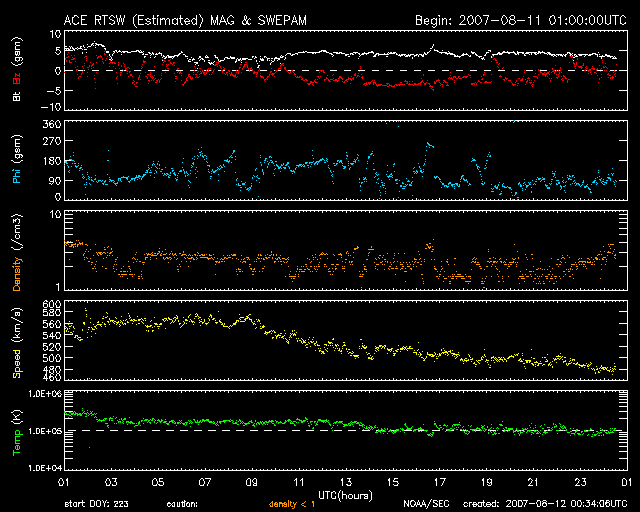This screenshot has width=640, height=512.
Task: Click the '1.0E+06' Temp axis tick
Action: coord(45,394)
